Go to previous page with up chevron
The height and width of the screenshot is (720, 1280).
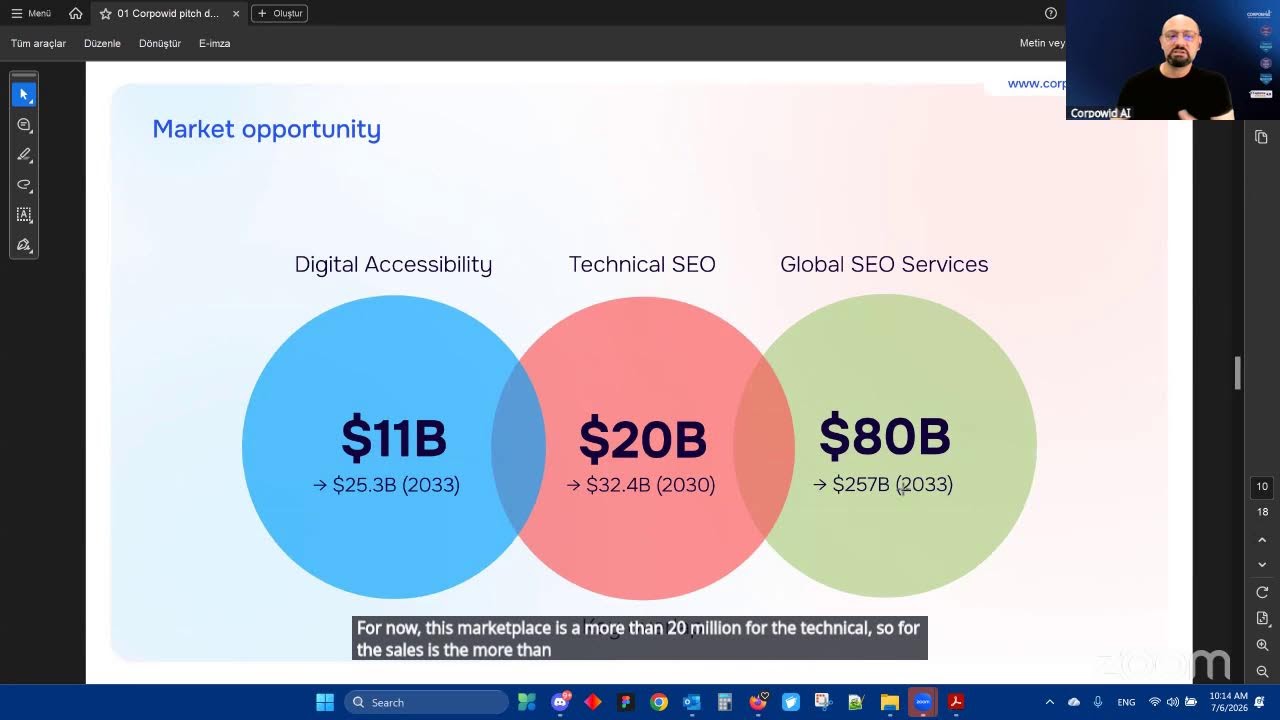coord(1262,540)
